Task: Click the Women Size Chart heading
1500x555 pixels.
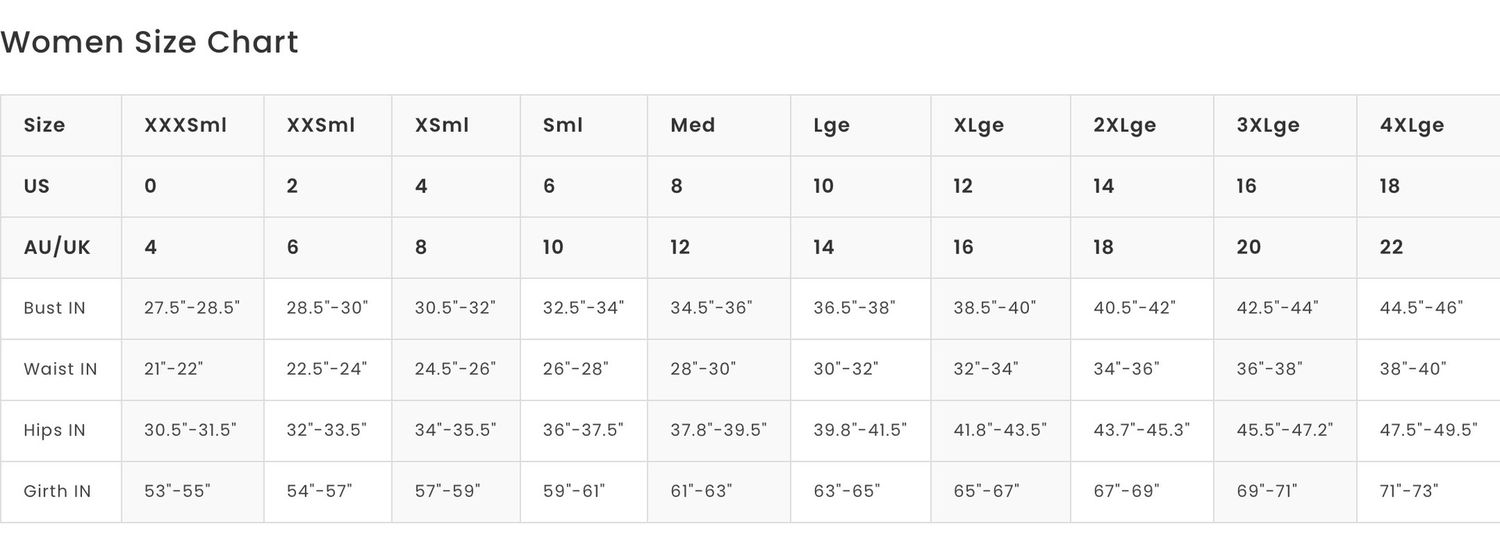Action: (149, 42)
